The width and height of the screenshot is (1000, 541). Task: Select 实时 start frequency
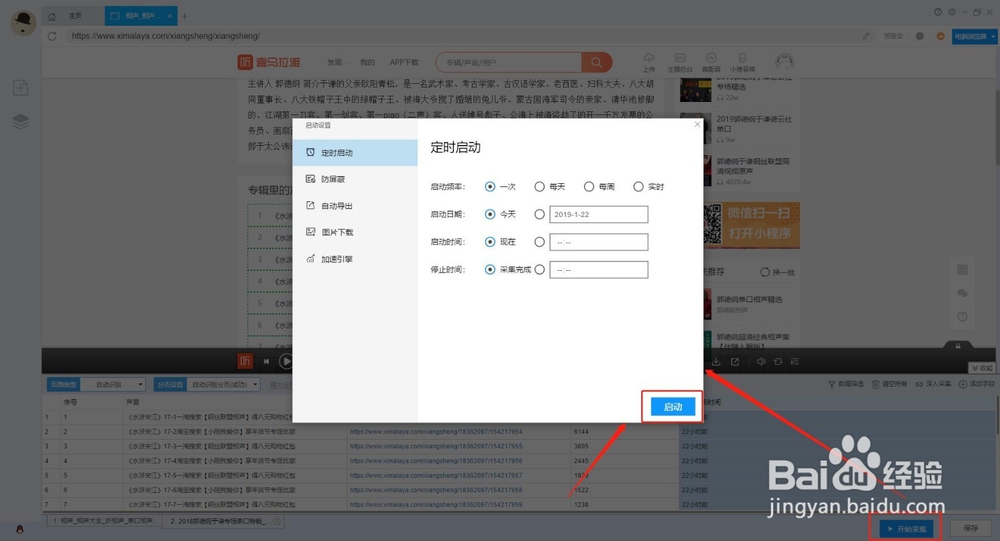(638, 187)
